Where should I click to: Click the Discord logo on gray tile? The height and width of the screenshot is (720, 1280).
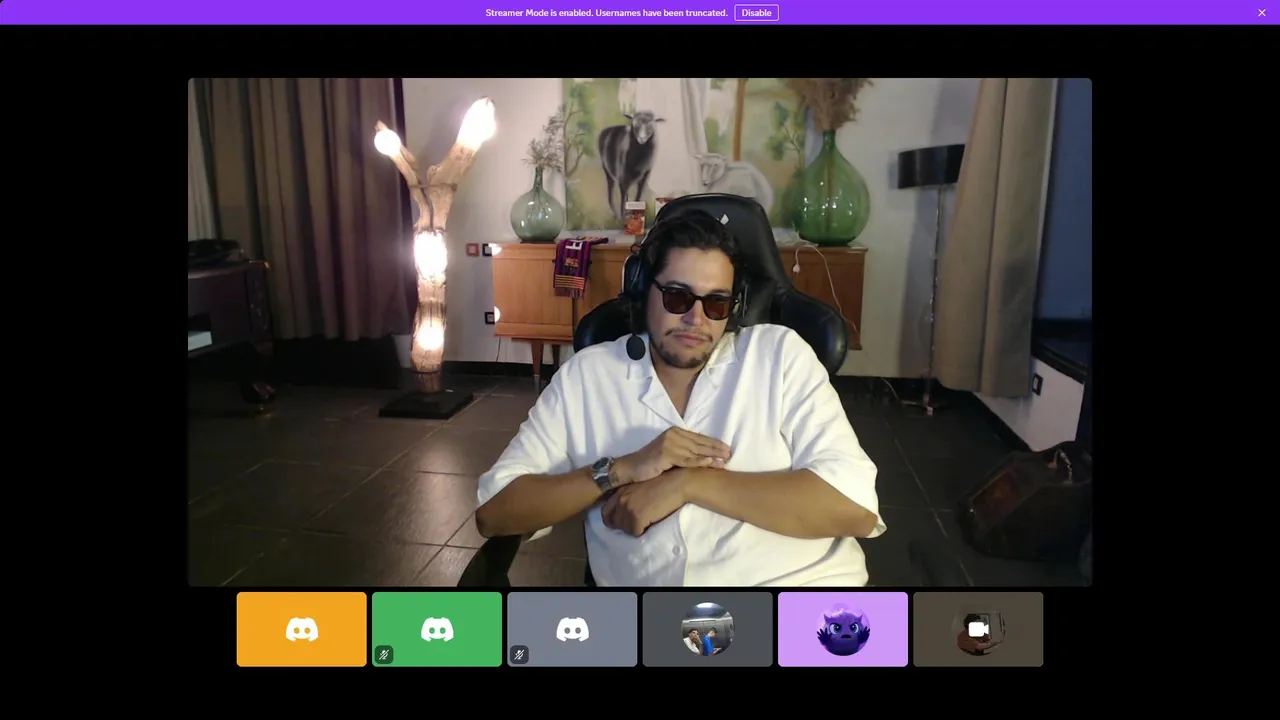(x=572, y=629)
